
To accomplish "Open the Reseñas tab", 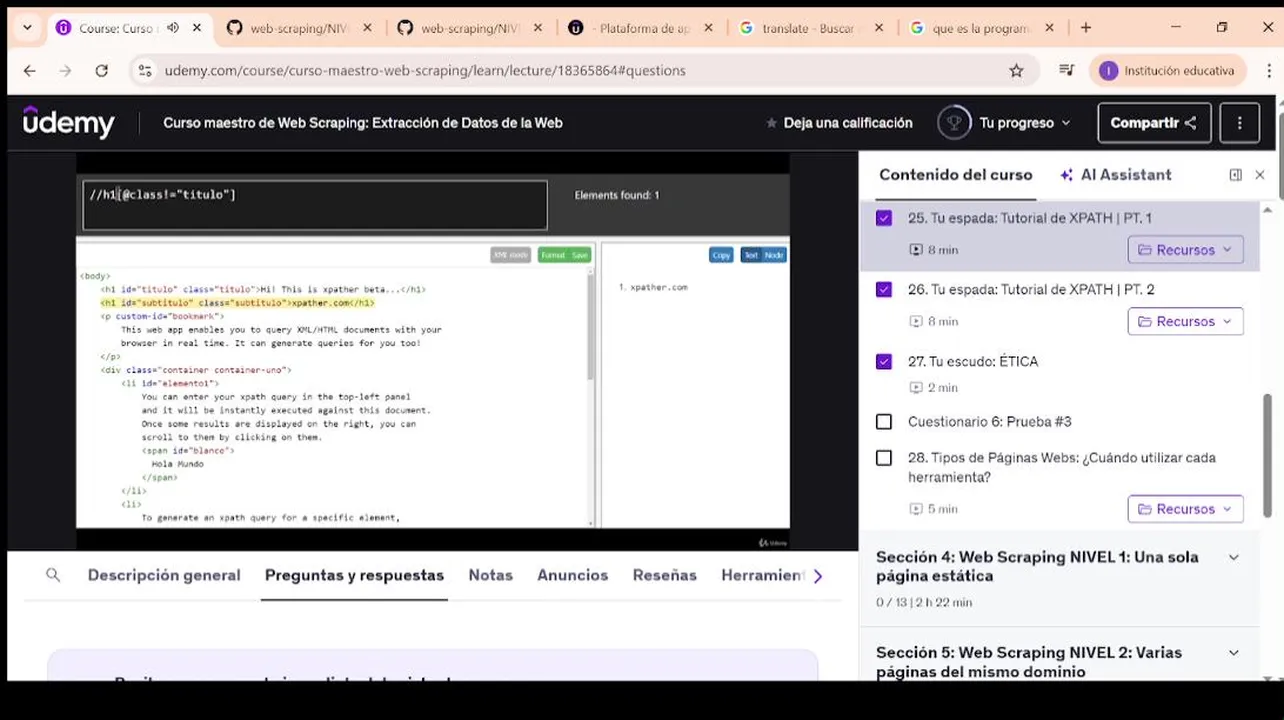I will coord(664,575).
